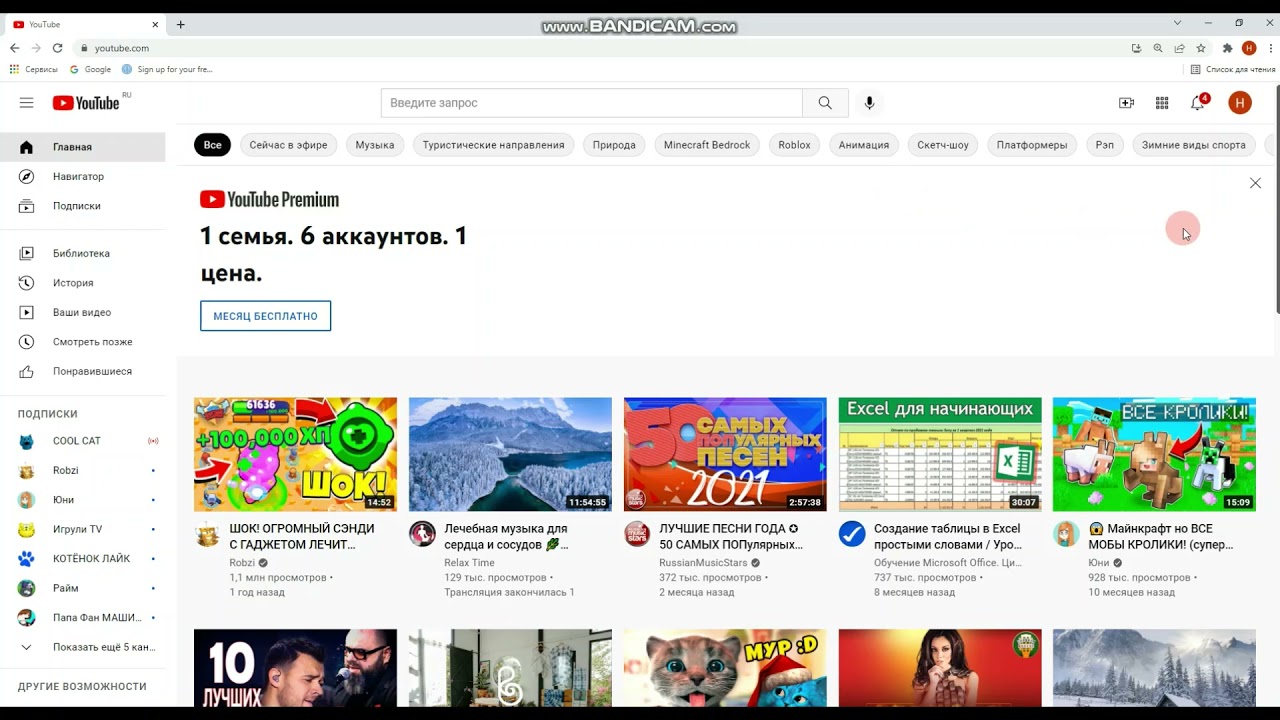Open МУР :D cat video thumbnail
The width and height of the screenshot is (1280, 720).
725,668
